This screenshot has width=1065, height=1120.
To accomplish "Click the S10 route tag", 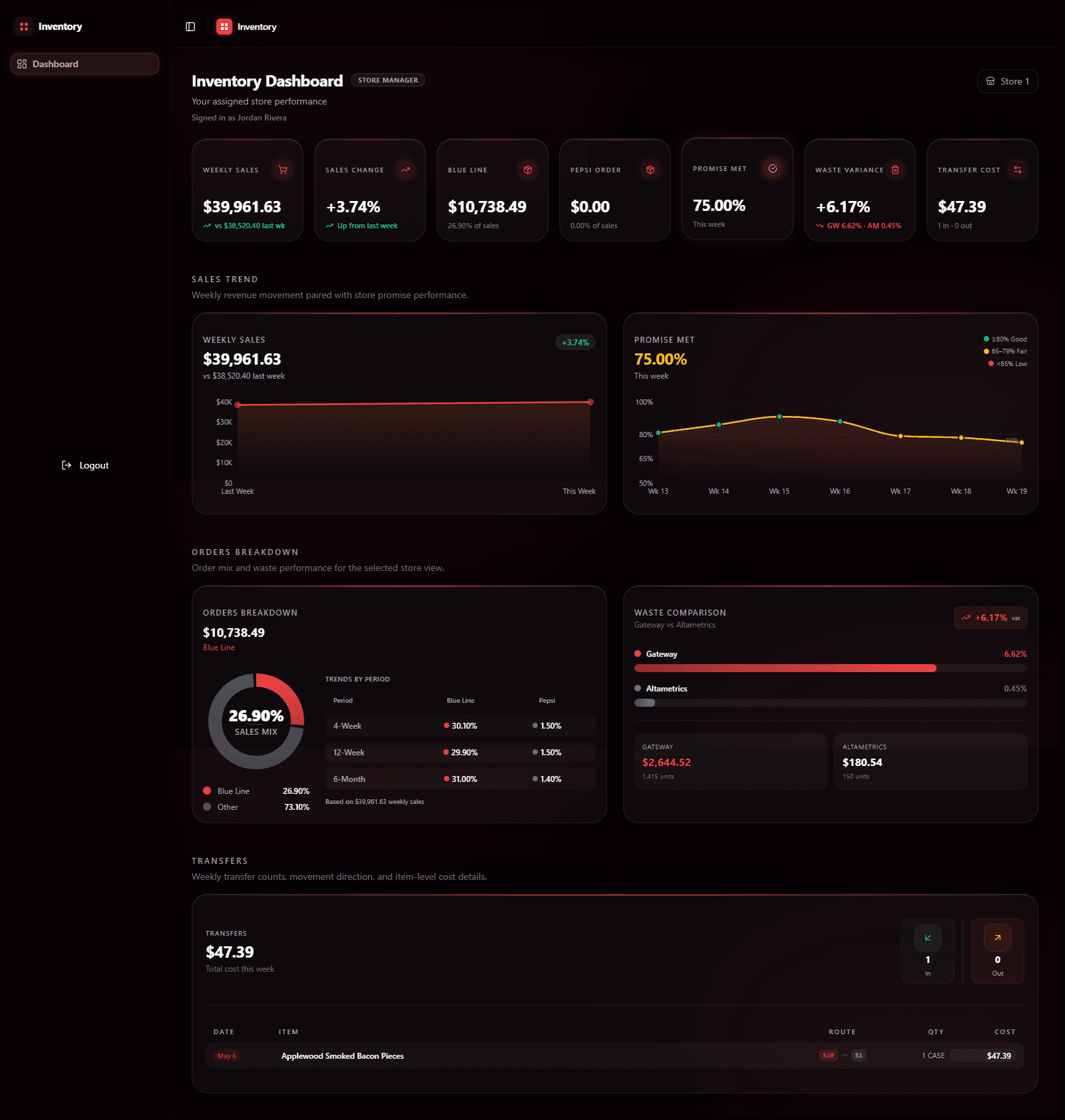I will (x=828, y=1055).
